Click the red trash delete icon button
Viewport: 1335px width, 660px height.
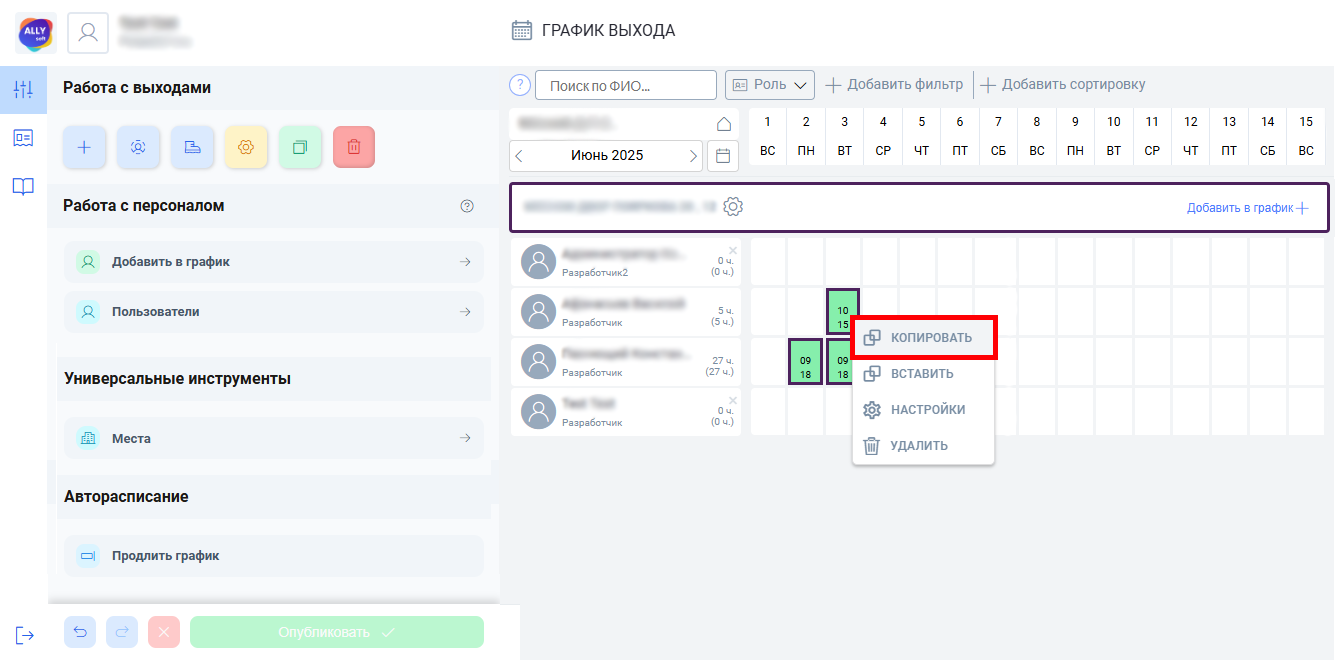coord(354,147)
